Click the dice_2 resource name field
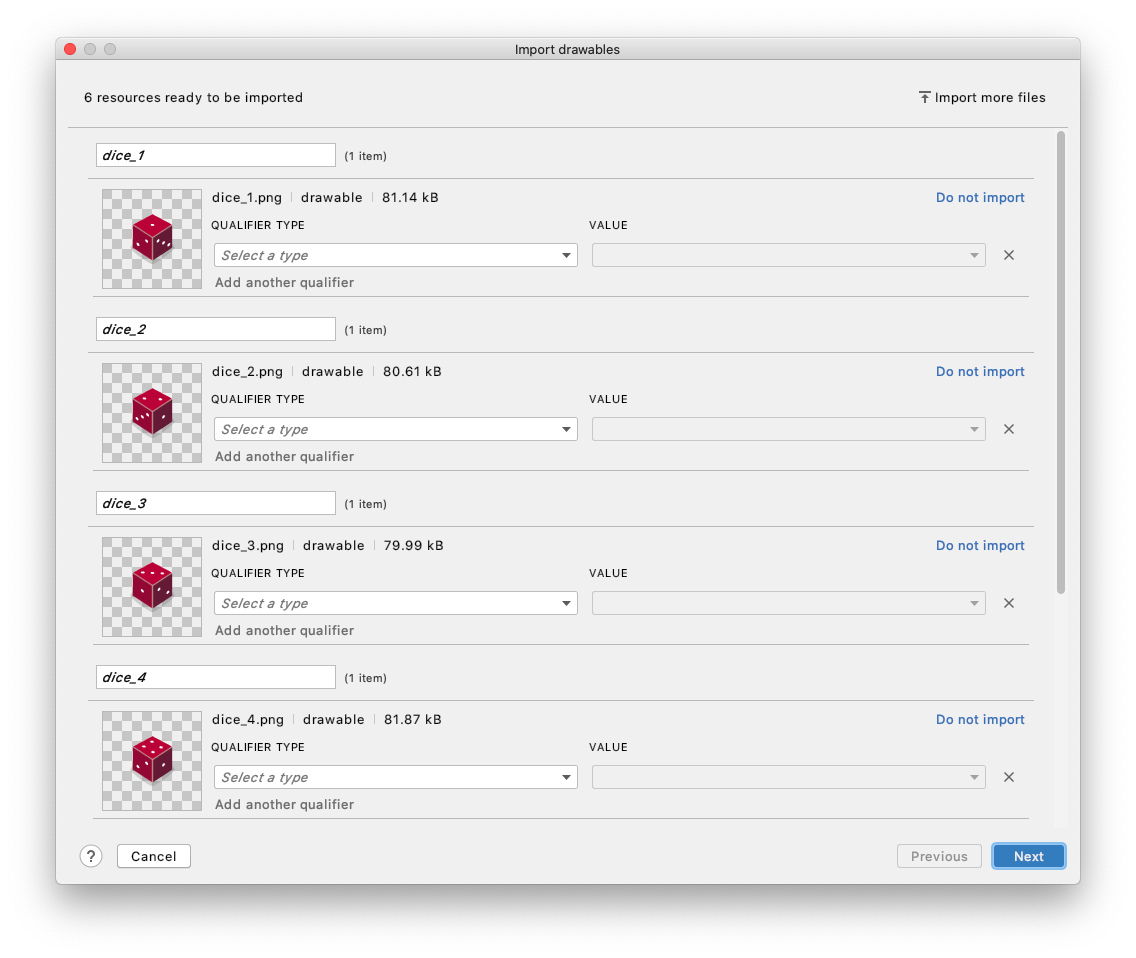The width and height of the screenshot is (1136, 958). coord(215,329)
